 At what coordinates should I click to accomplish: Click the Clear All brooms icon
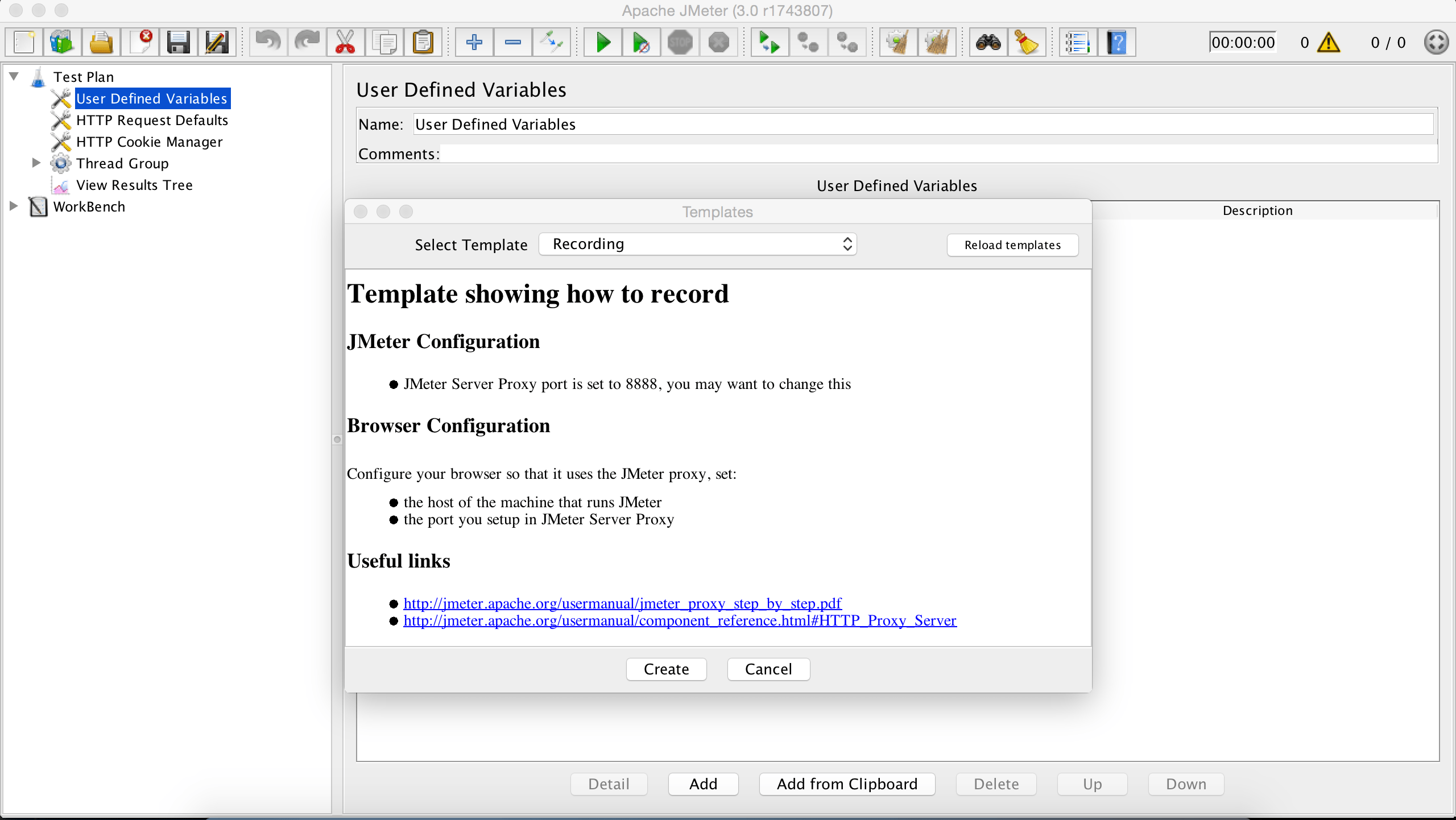(936, 43)
